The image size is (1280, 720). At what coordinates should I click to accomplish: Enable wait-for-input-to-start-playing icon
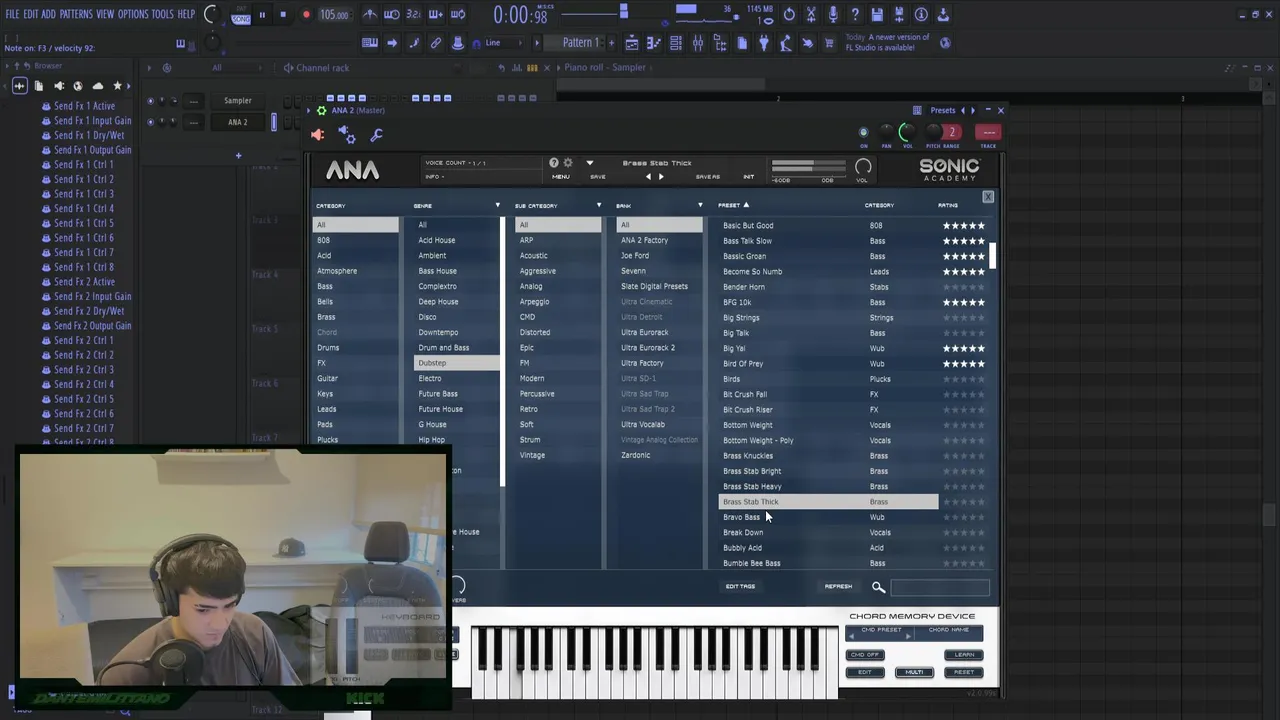392,15
